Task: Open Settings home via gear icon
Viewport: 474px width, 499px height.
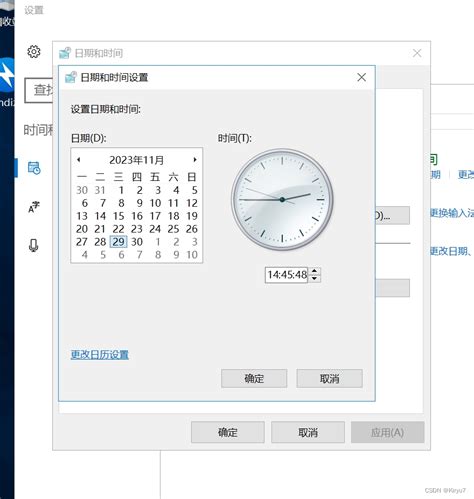Action: 34,52
